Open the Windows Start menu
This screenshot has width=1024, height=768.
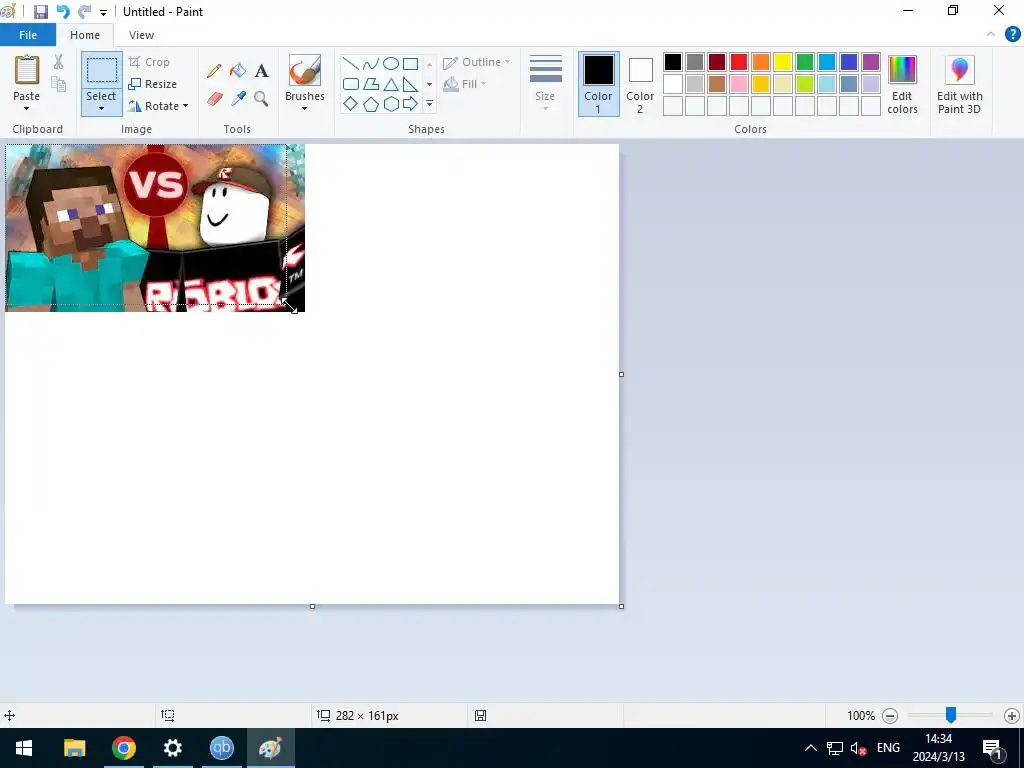pos(24,748)
